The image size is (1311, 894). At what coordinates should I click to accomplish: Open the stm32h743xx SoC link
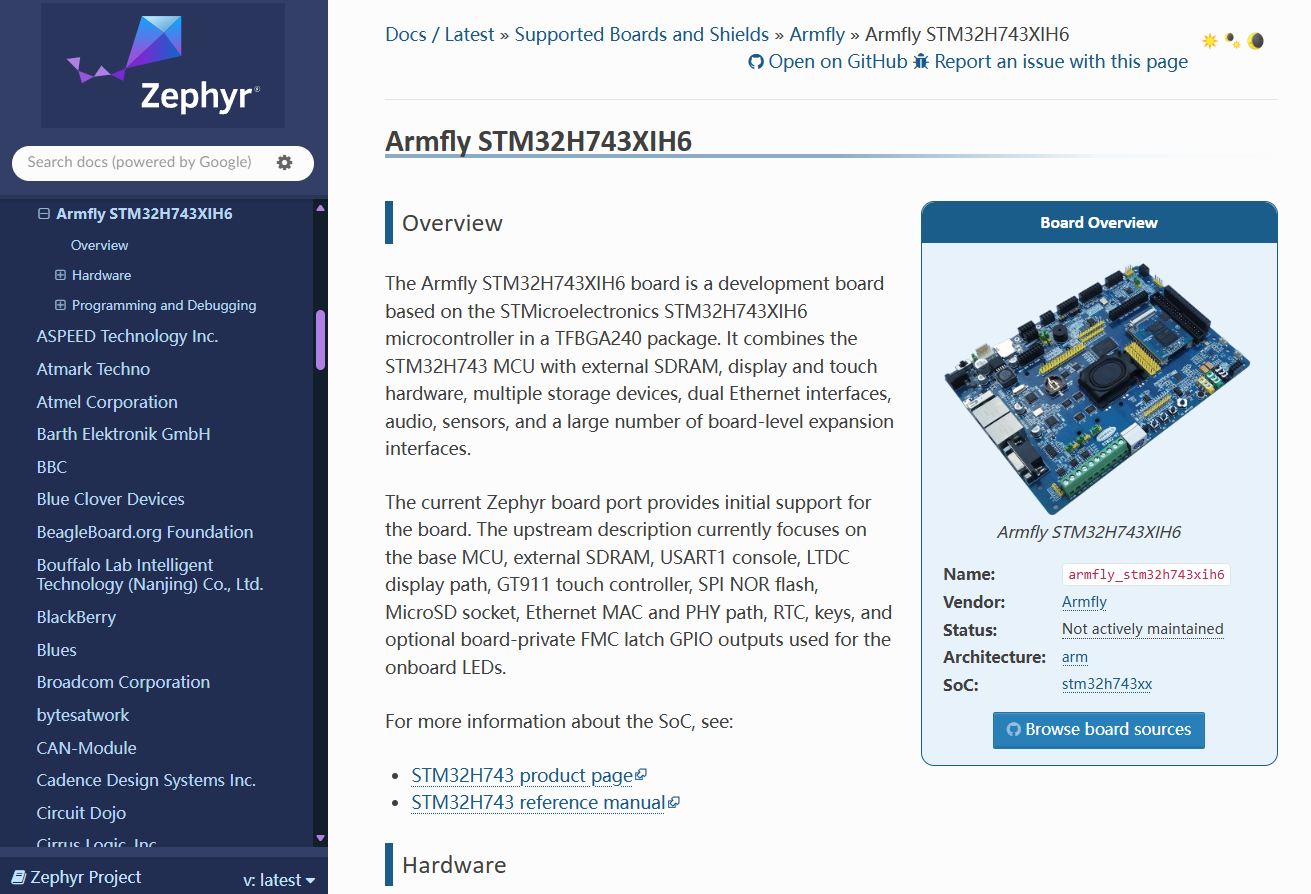(x=1107, y=685)
